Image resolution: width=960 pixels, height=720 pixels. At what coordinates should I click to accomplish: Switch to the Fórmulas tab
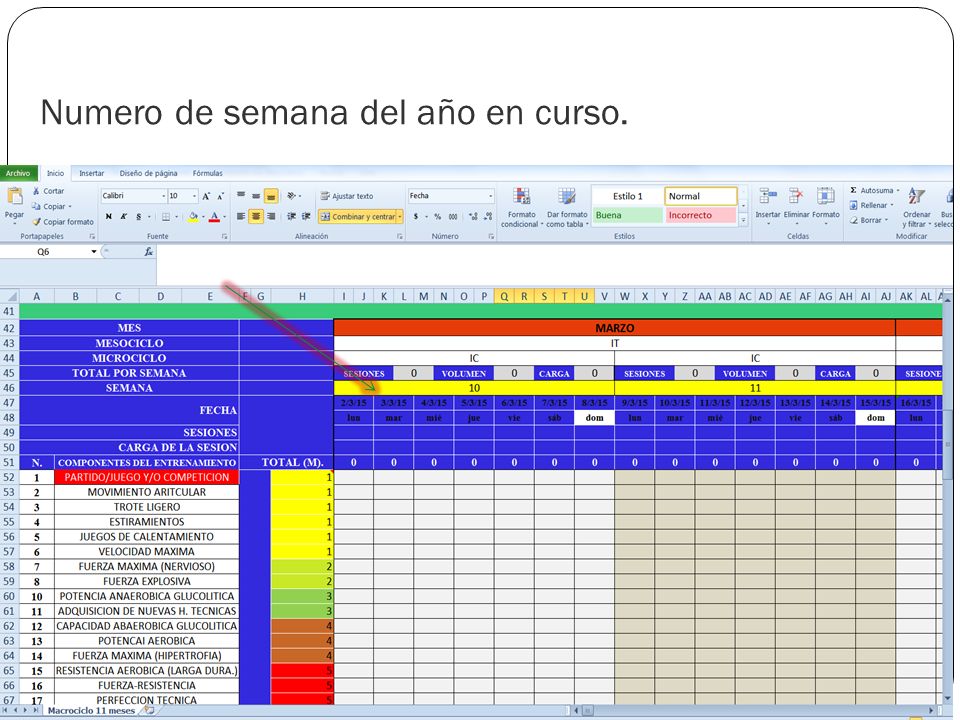[208, 173]
